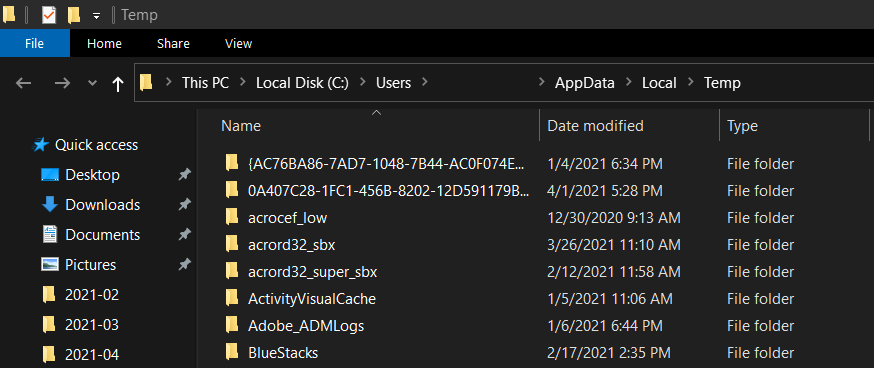
Task: Expand chevron after Local in breadcrumb
Action: (x=691, y=83)
